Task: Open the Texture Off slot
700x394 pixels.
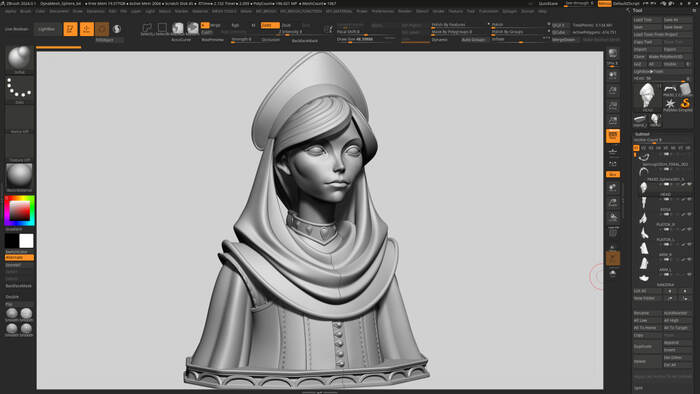Action: [19, 148]
